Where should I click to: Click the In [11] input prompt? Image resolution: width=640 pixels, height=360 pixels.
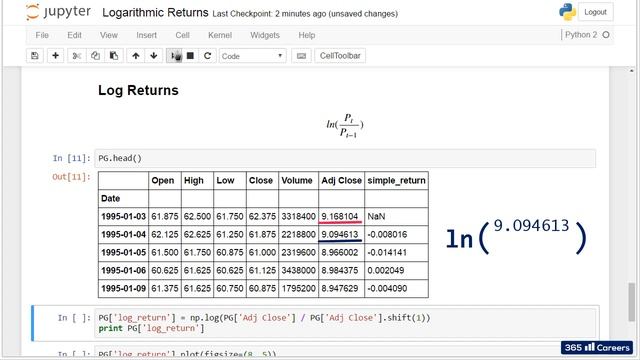(x=71, y=158)
